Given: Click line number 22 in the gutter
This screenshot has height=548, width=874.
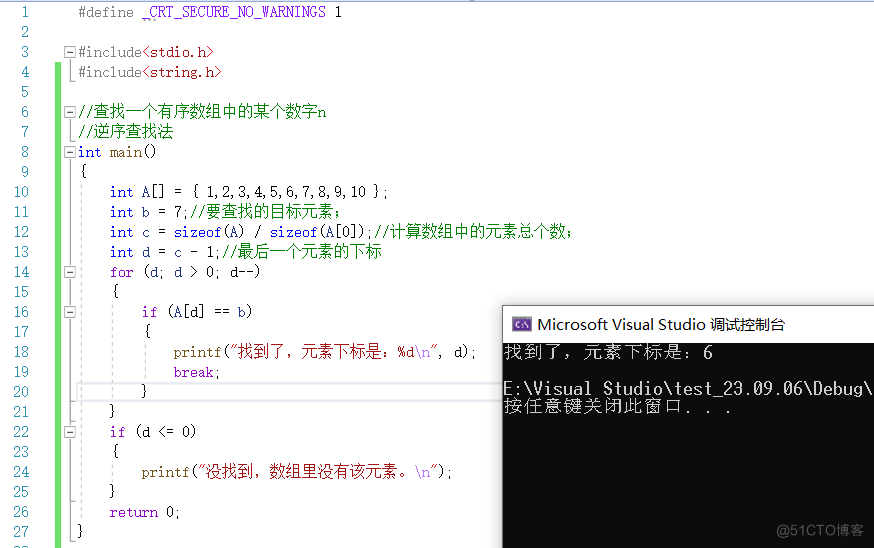Looking at the screenshot, I should (x=21, y=432).
